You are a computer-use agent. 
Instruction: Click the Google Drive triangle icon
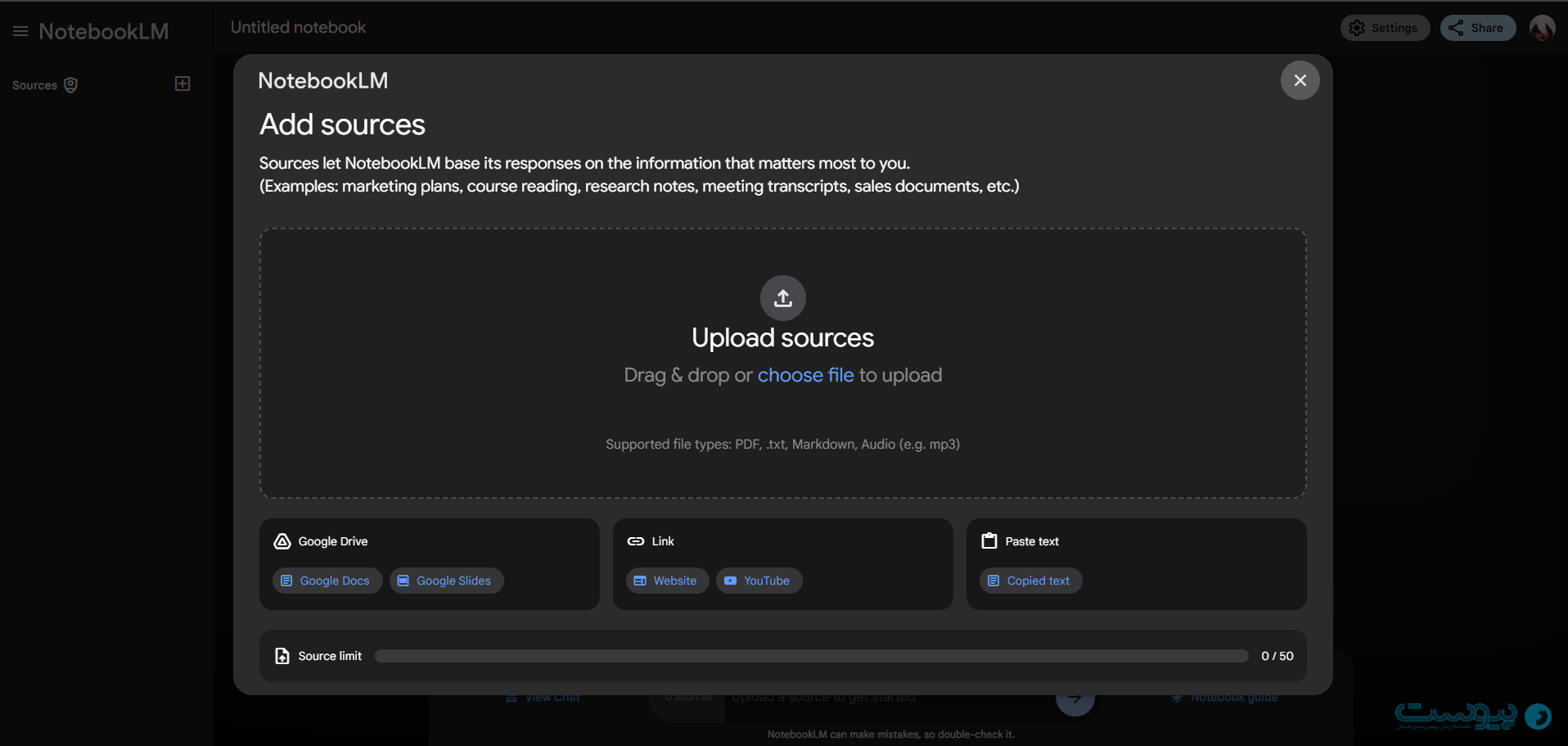tap(282, 541)
